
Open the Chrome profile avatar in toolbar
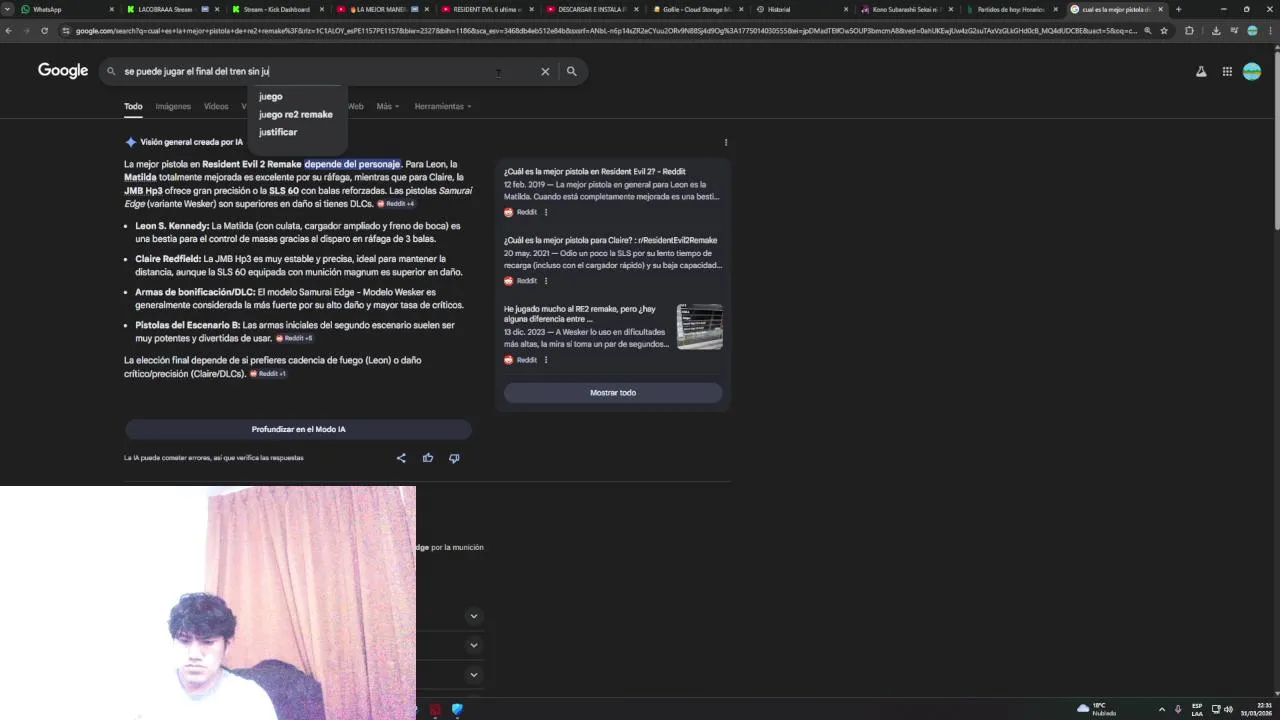[x=1252, y=31]
